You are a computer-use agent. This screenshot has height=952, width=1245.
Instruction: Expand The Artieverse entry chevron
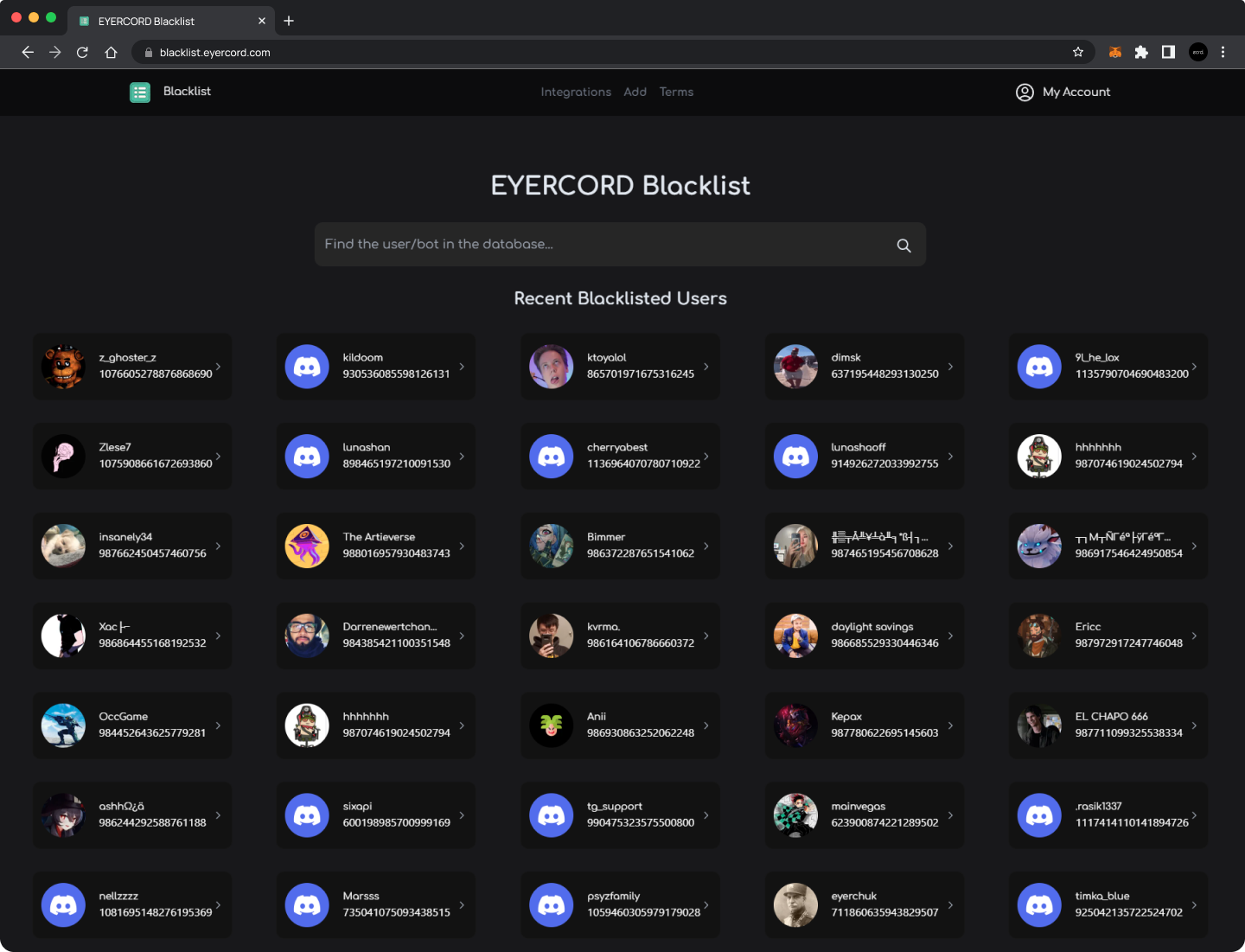(x=462, y=546)
